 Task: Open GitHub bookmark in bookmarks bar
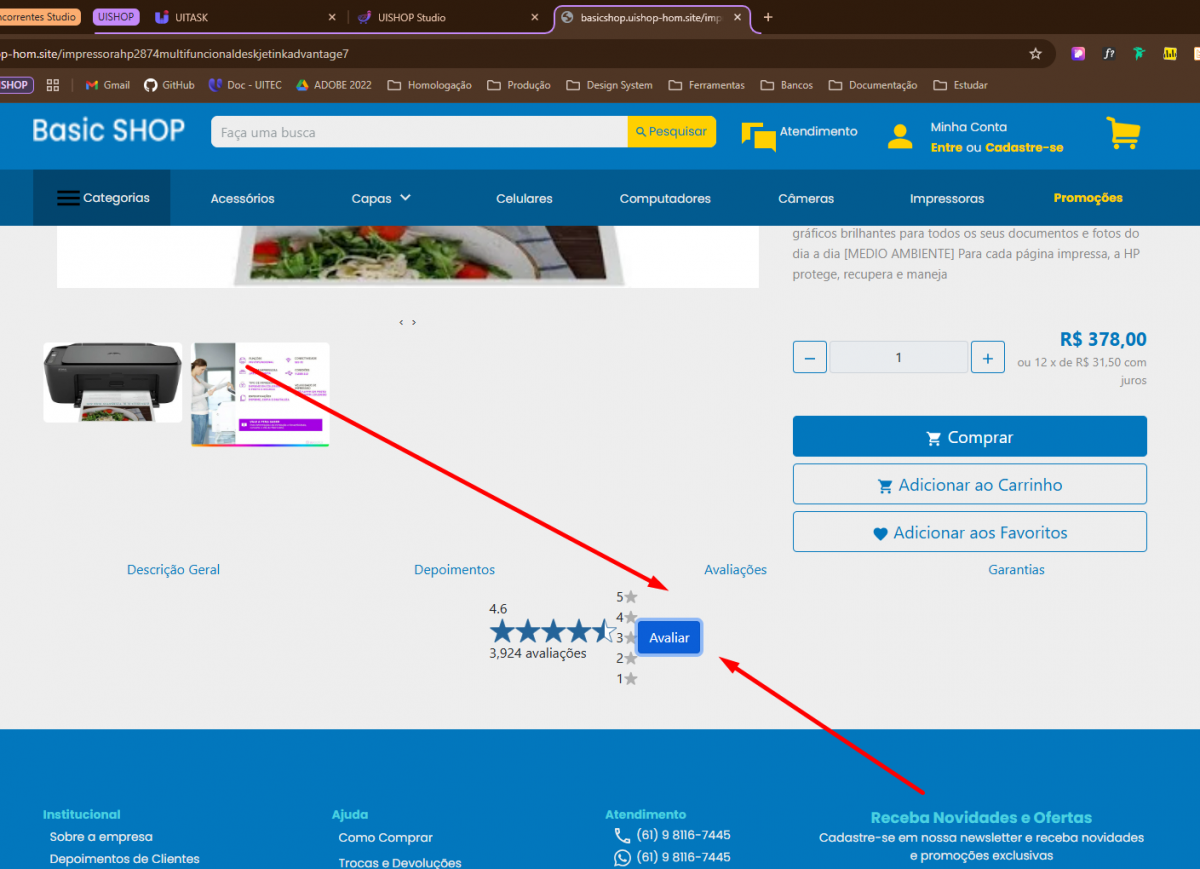169,85
